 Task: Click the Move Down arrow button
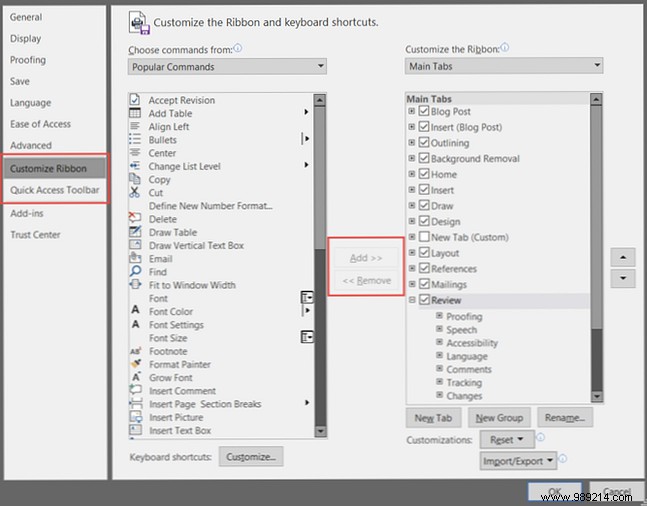(x=623, y=278)
